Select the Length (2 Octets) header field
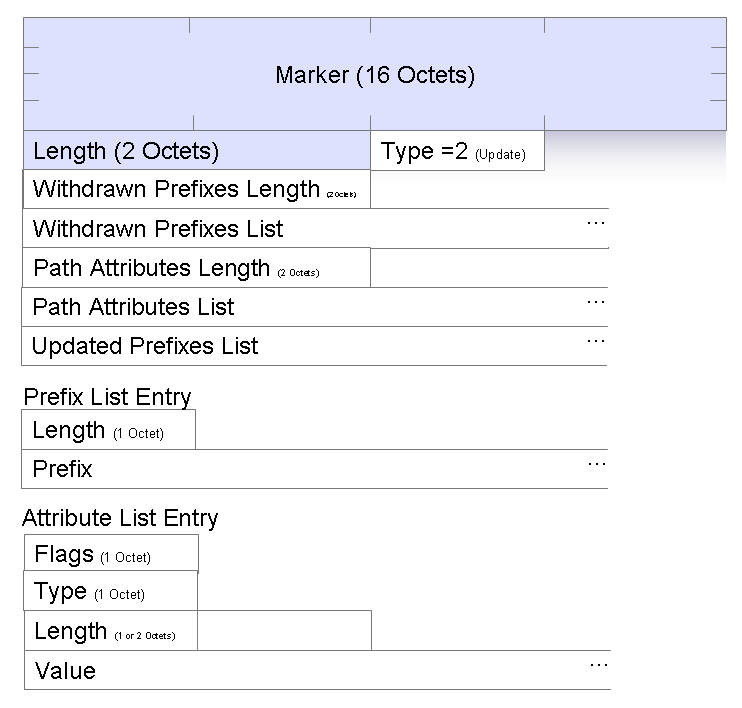The width and height of the screenshot is (742, 708). coord(196,151)
